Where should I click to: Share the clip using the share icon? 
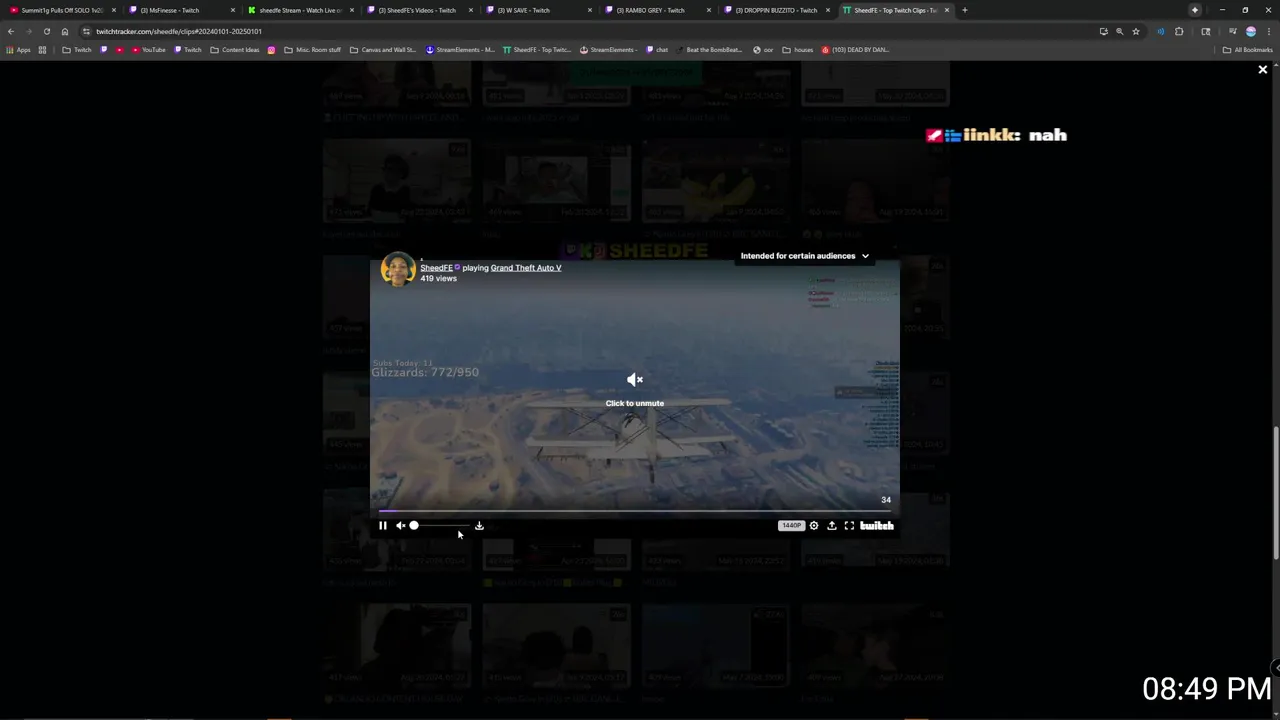(x=831, y=525)
